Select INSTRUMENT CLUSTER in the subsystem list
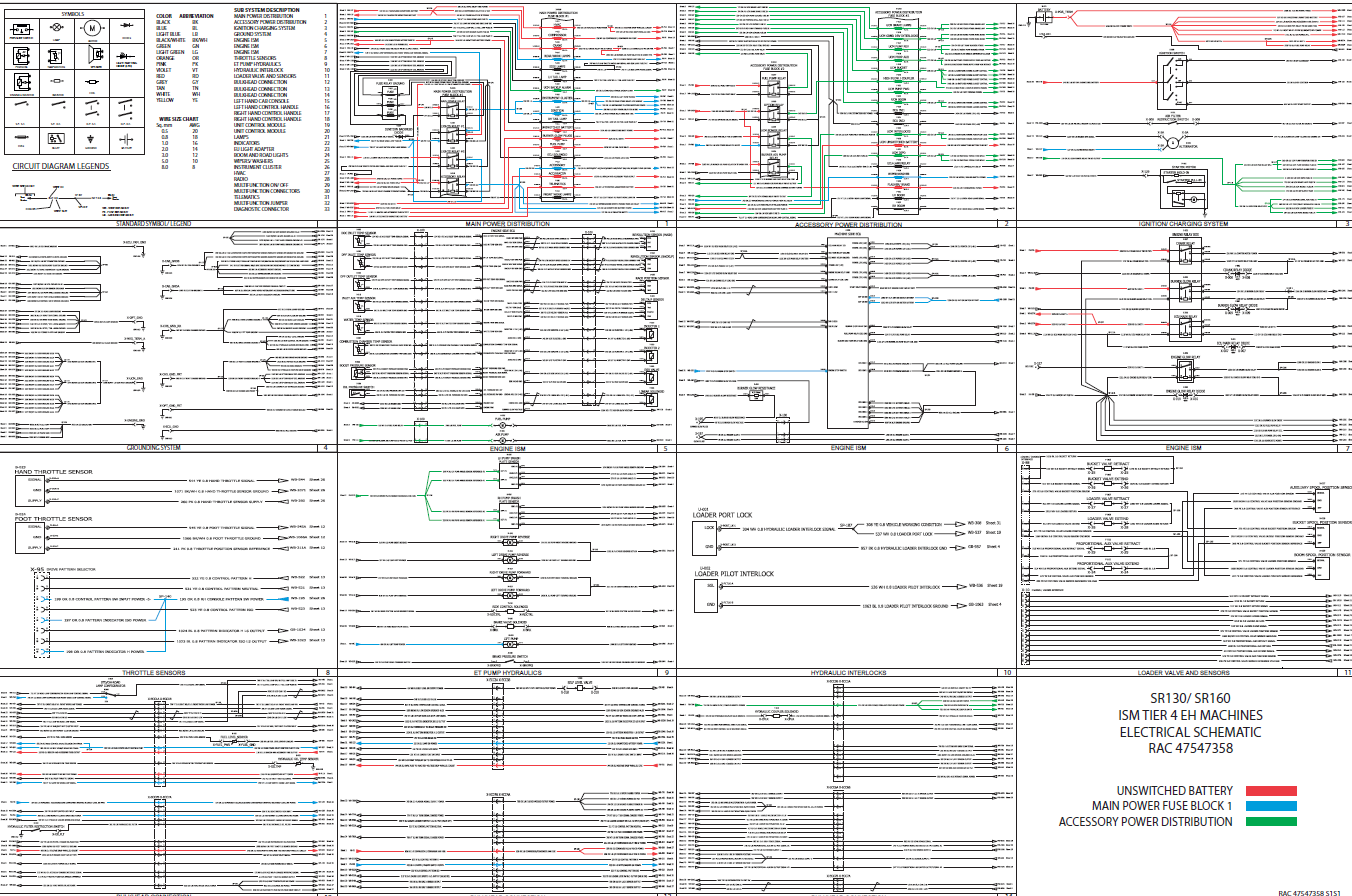Viewport: 1352px width, 896px height. click(x=257, y=167)
